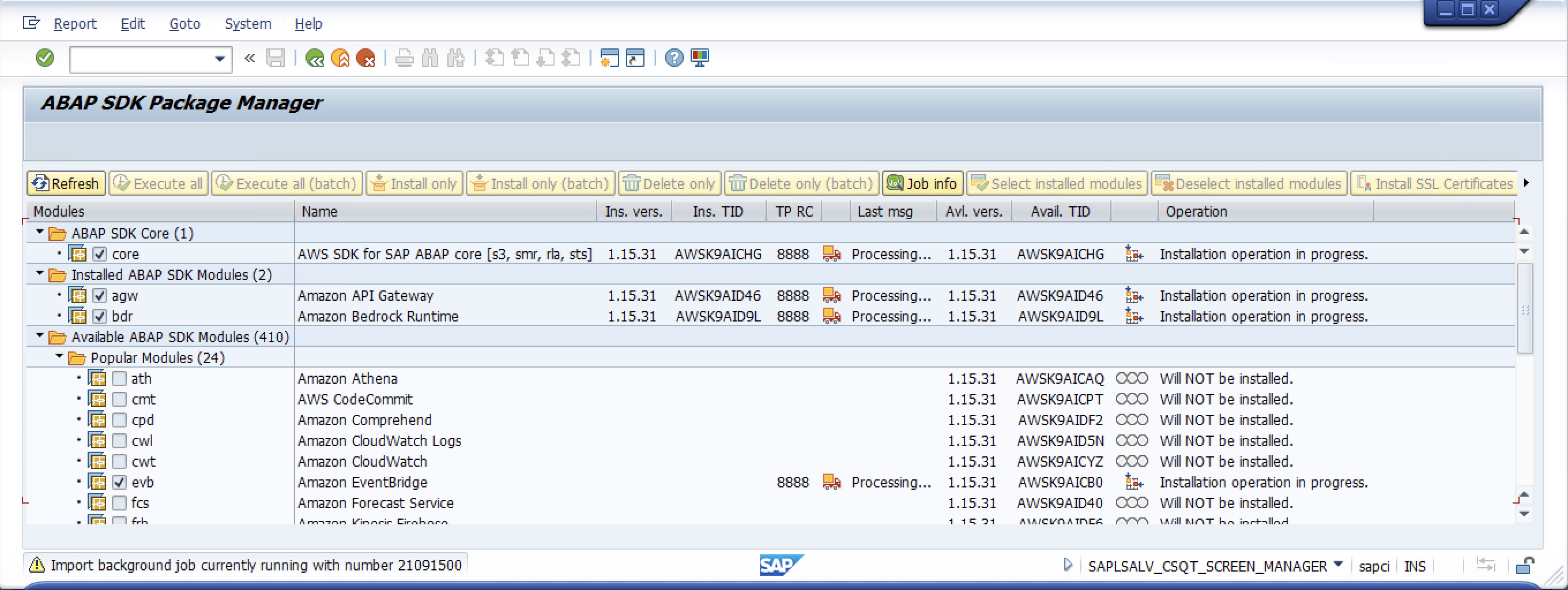Click the Help question mark icon
Viewport: 1568px width, 590px height.
coord(674,58)
